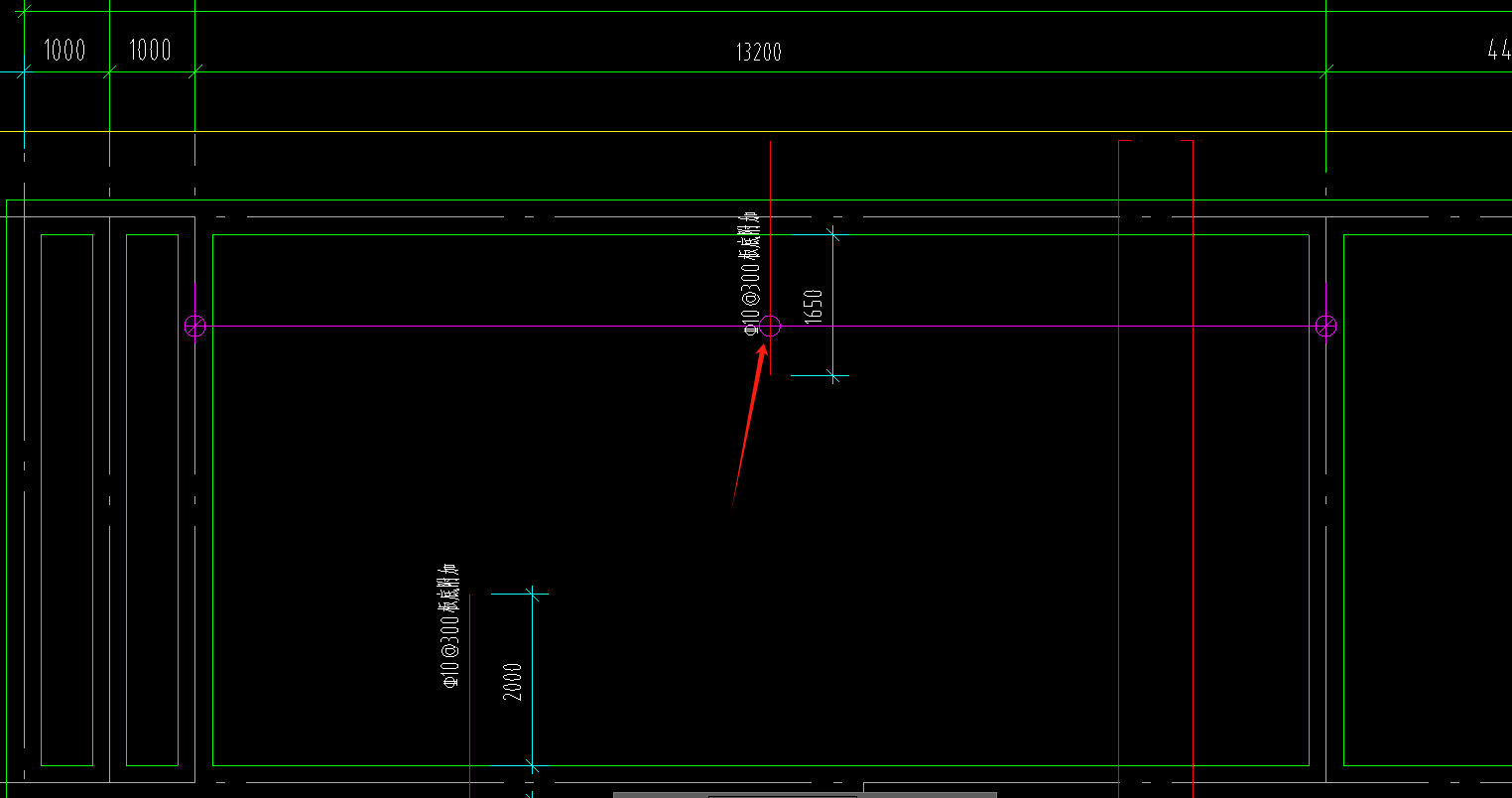Select the 2000 dimension text
Image resolution: width=1512 pixels, height=798 pixels.
513,682
